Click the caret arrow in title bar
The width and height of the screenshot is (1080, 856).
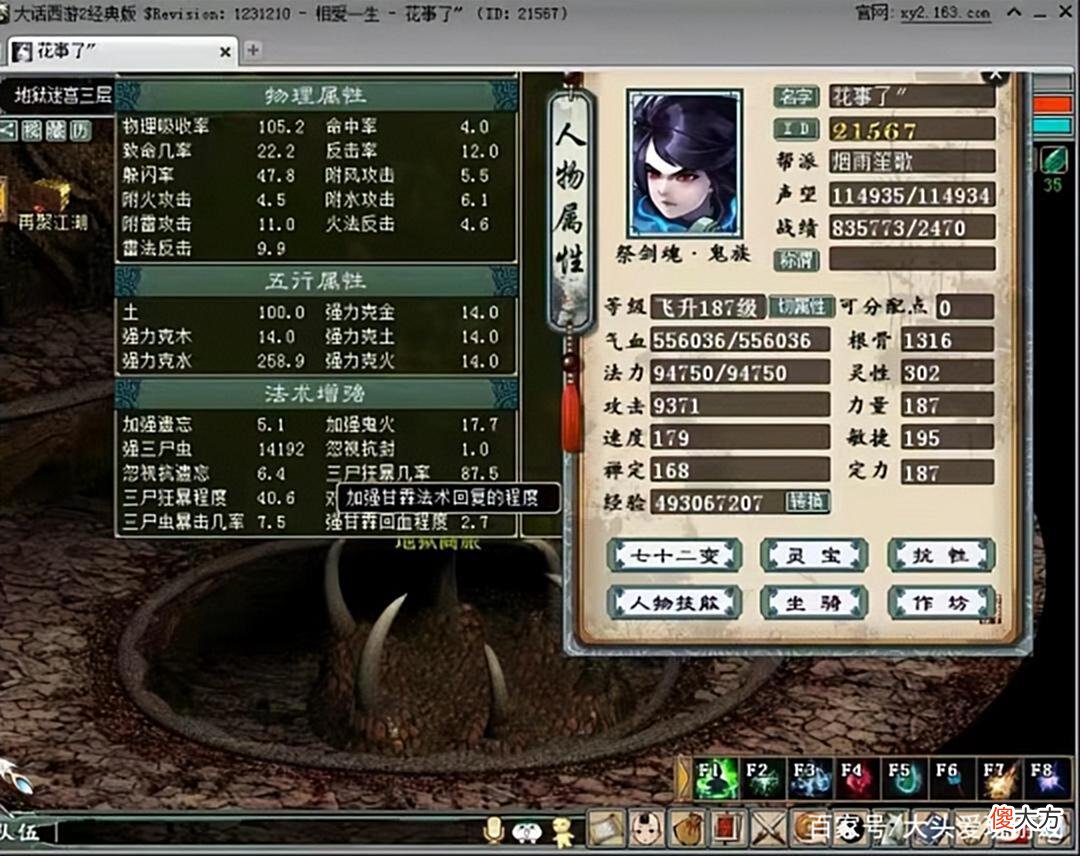pyautogui.click(x=1015, y=13)
